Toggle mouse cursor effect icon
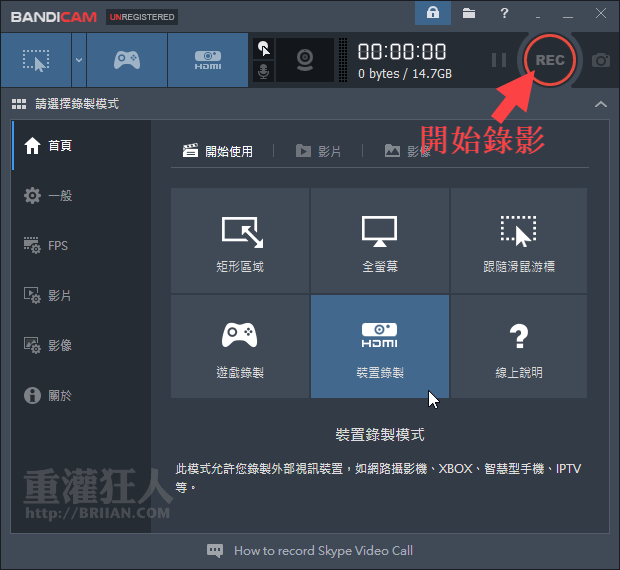Image resolution: width=620 pixels, height=570 pixels. [x=264, y=48]
